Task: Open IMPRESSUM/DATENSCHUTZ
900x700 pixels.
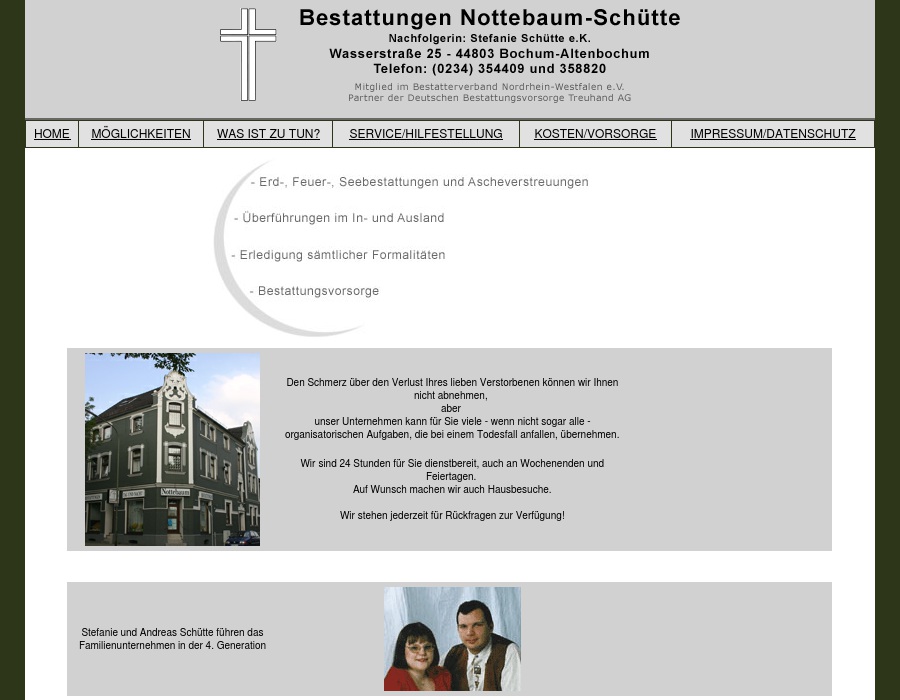Action: tap(772, 133)
